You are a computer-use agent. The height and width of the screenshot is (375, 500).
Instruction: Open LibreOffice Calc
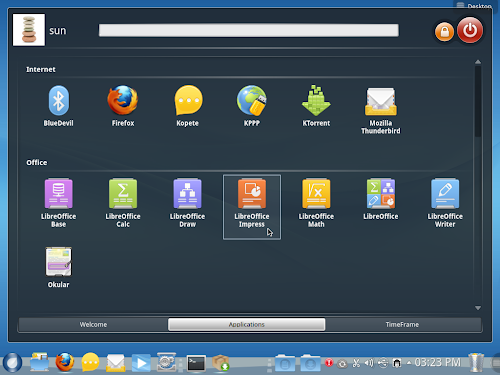click(123, 203)
